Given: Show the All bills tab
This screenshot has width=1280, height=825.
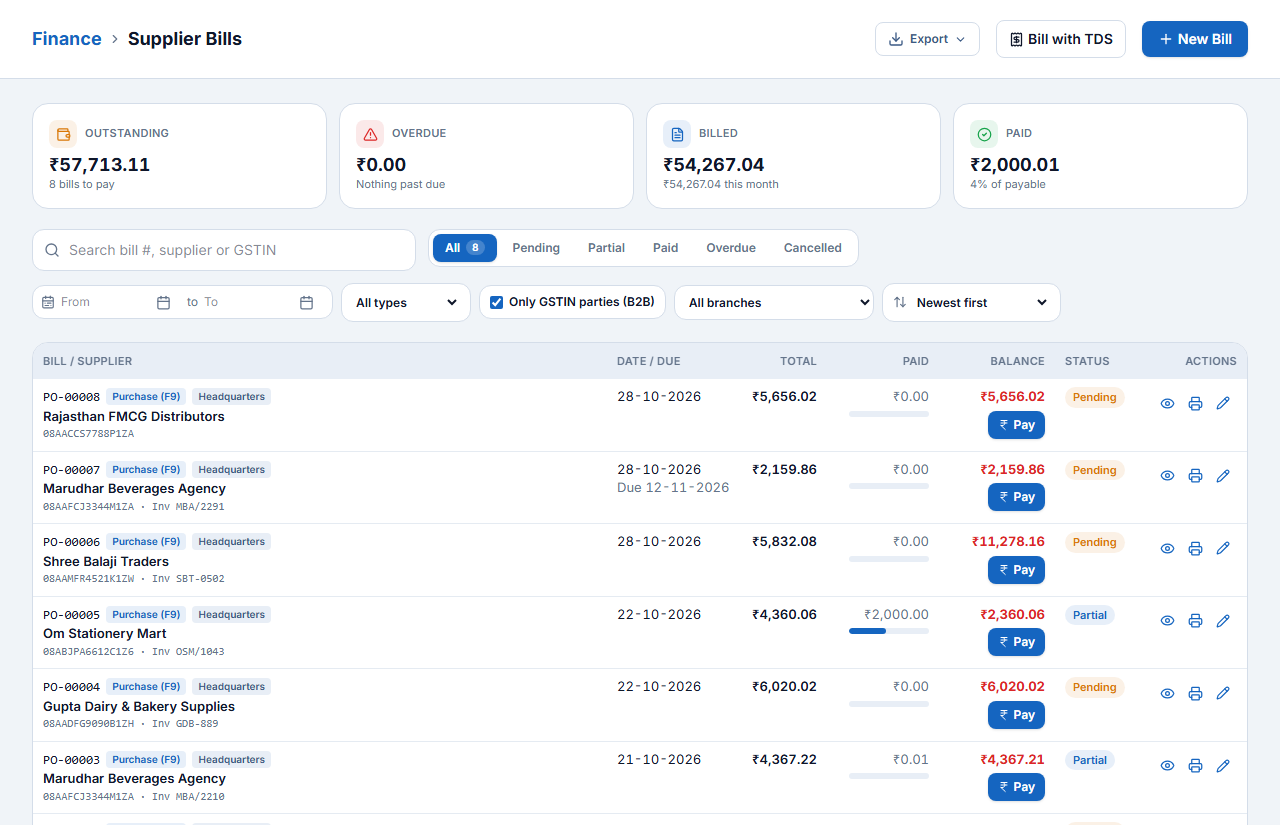Looking at the screenshot, I should pyautogui.click(x=465, y=248).
